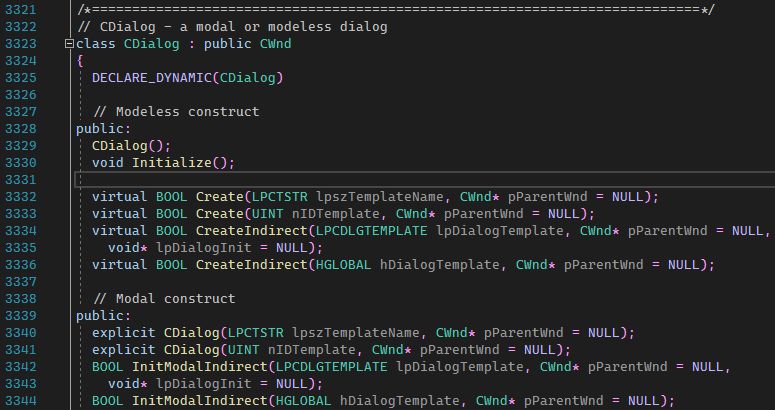This screenshot has width=775, height=410.
Task: Click the class name 'CDialog' on line 3323
Action: (x=152, y=44)
